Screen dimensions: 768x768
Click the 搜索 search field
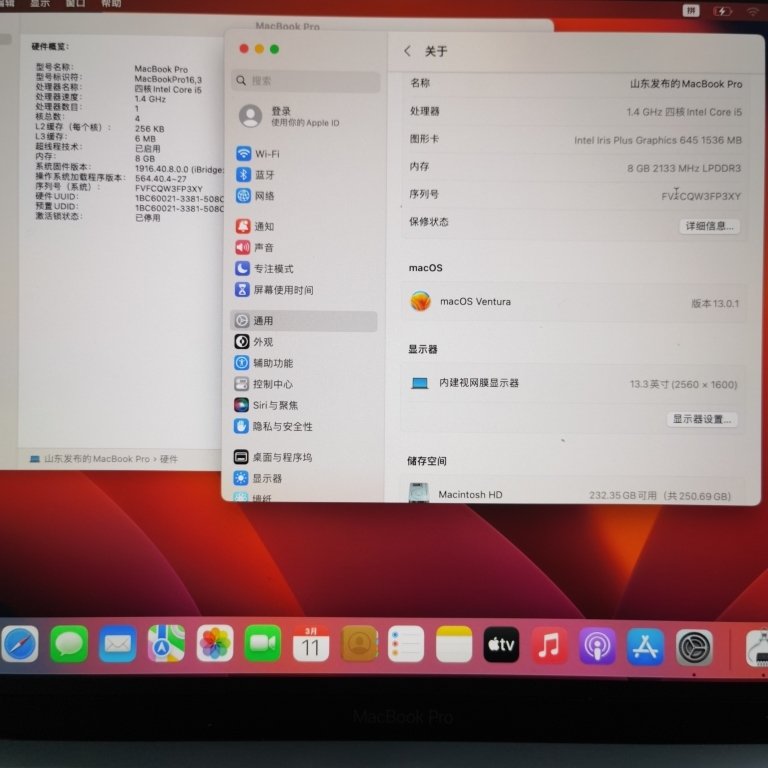(305, 81)
